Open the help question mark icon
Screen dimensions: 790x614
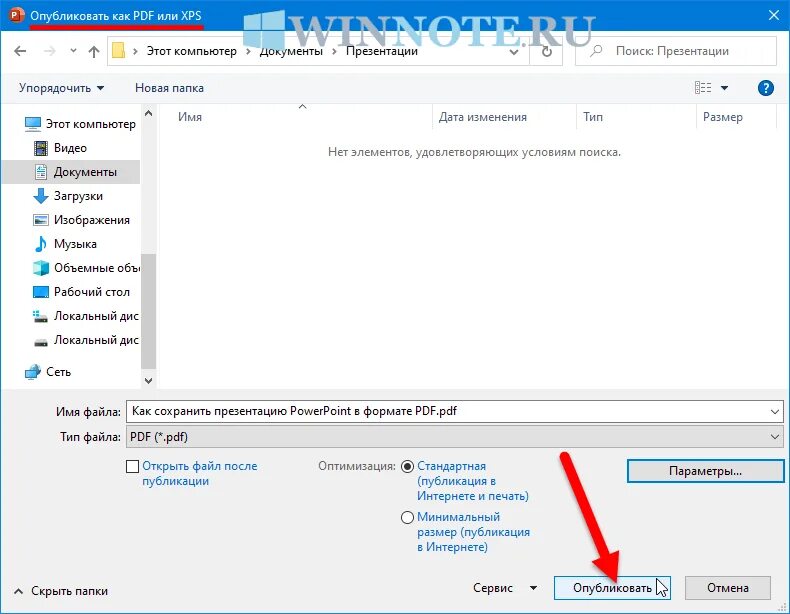coord(766,88)
